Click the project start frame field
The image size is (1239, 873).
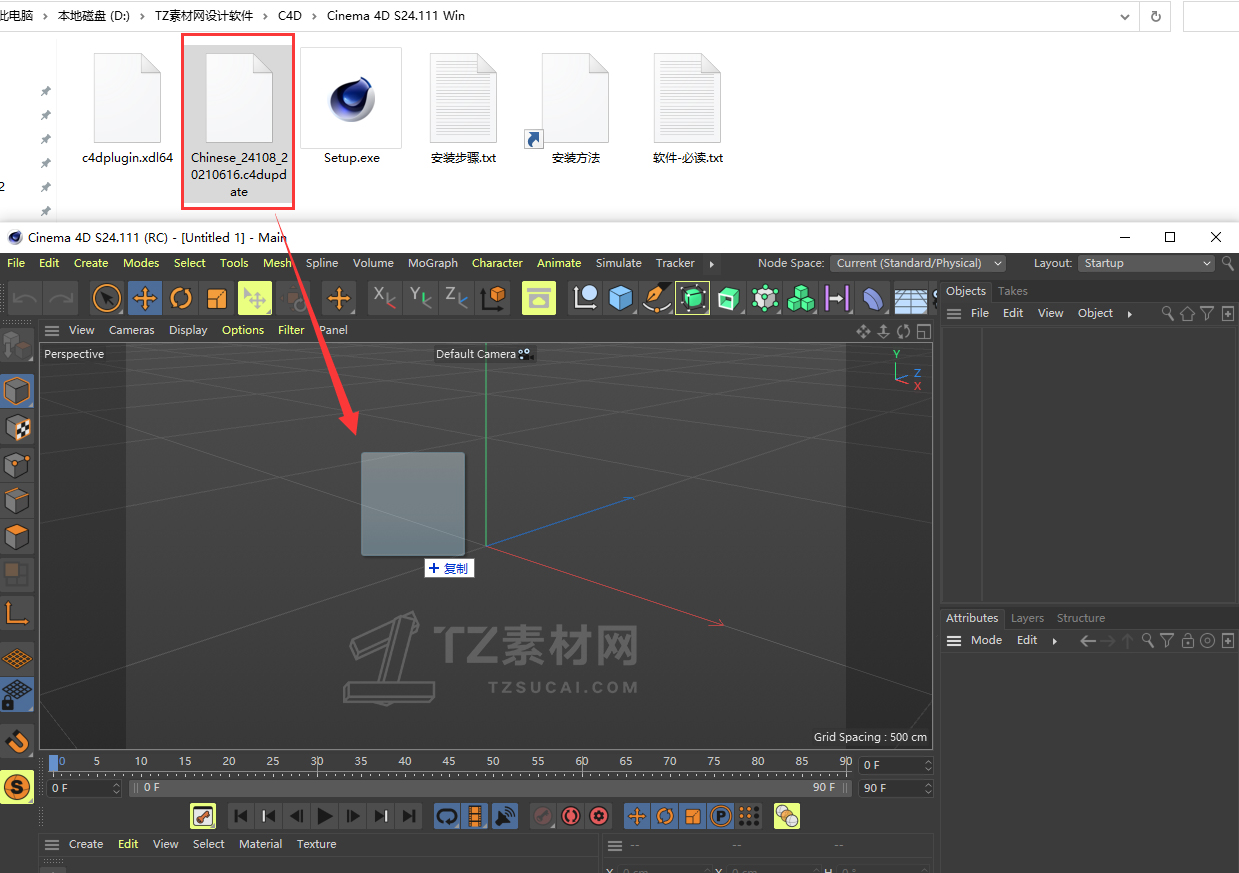click(85, 788)
